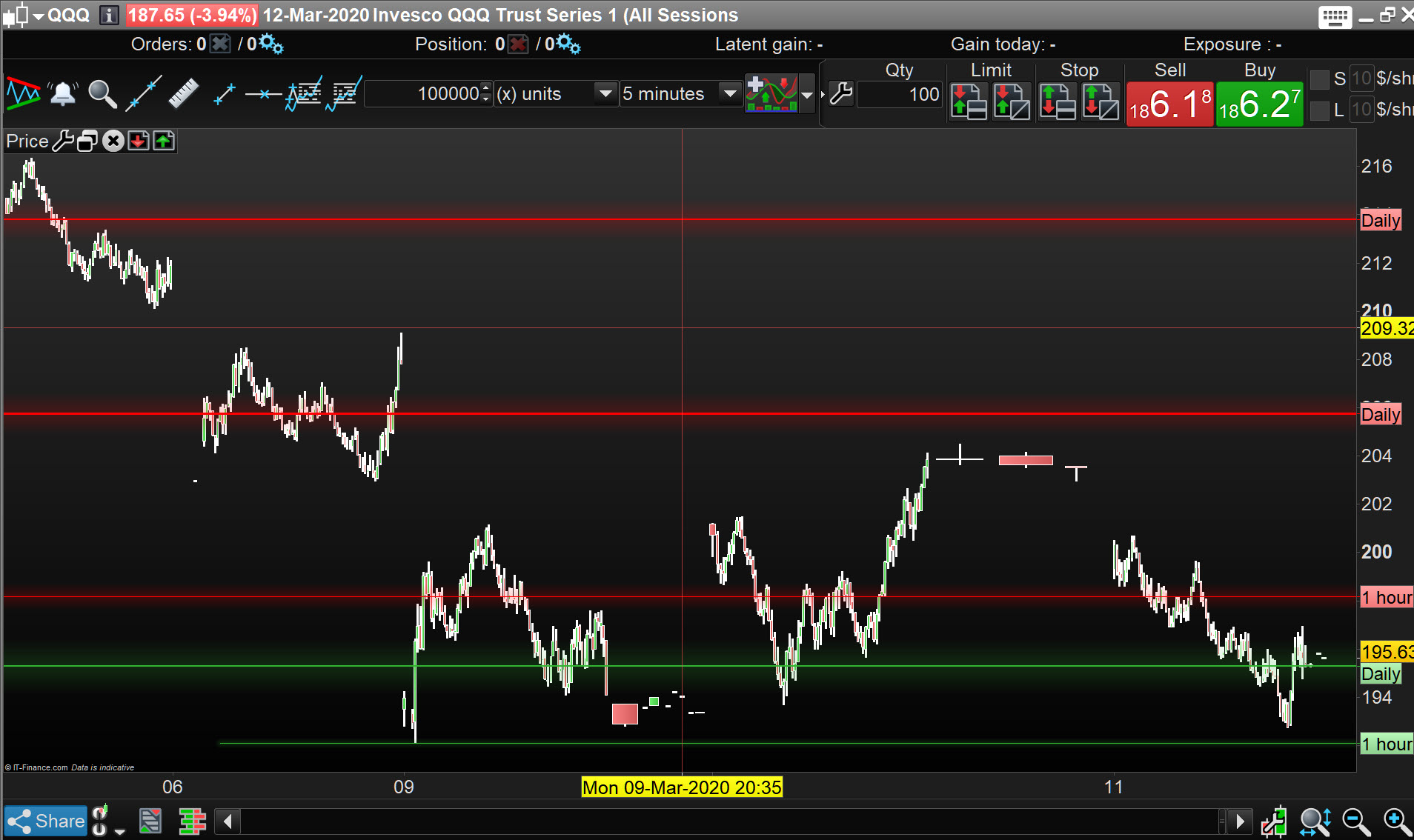The height and width of the screenshot is (840, 1414).
Task: Move Price panel up with green arrow
Action: (x=164, y=141)
